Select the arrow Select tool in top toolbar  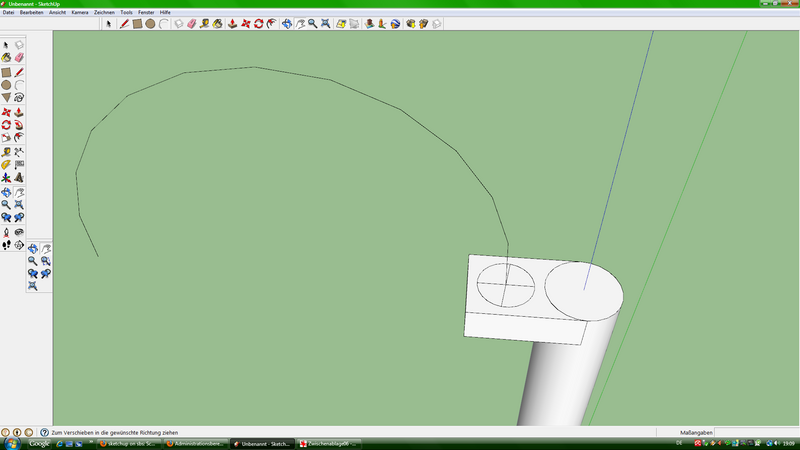pos(109,23)
